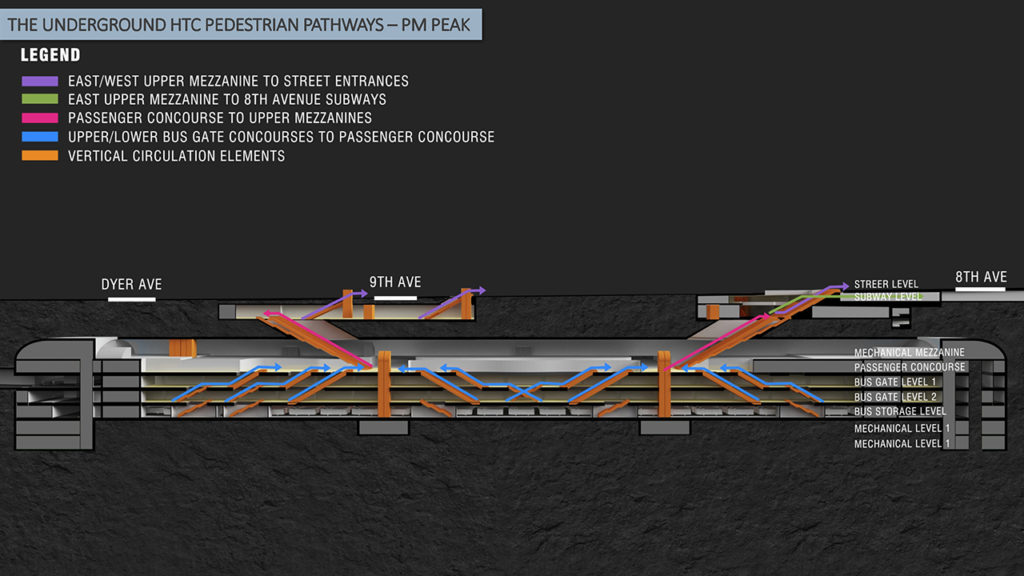Click 'East Upper Mezzanine to 8th Avenue Subways' text

pos(227,99)
